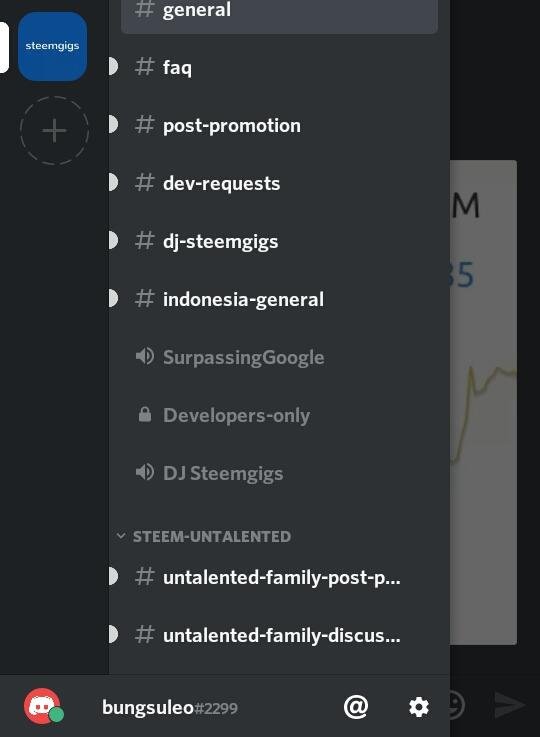Click the send message arrow icon

[509, 705]
